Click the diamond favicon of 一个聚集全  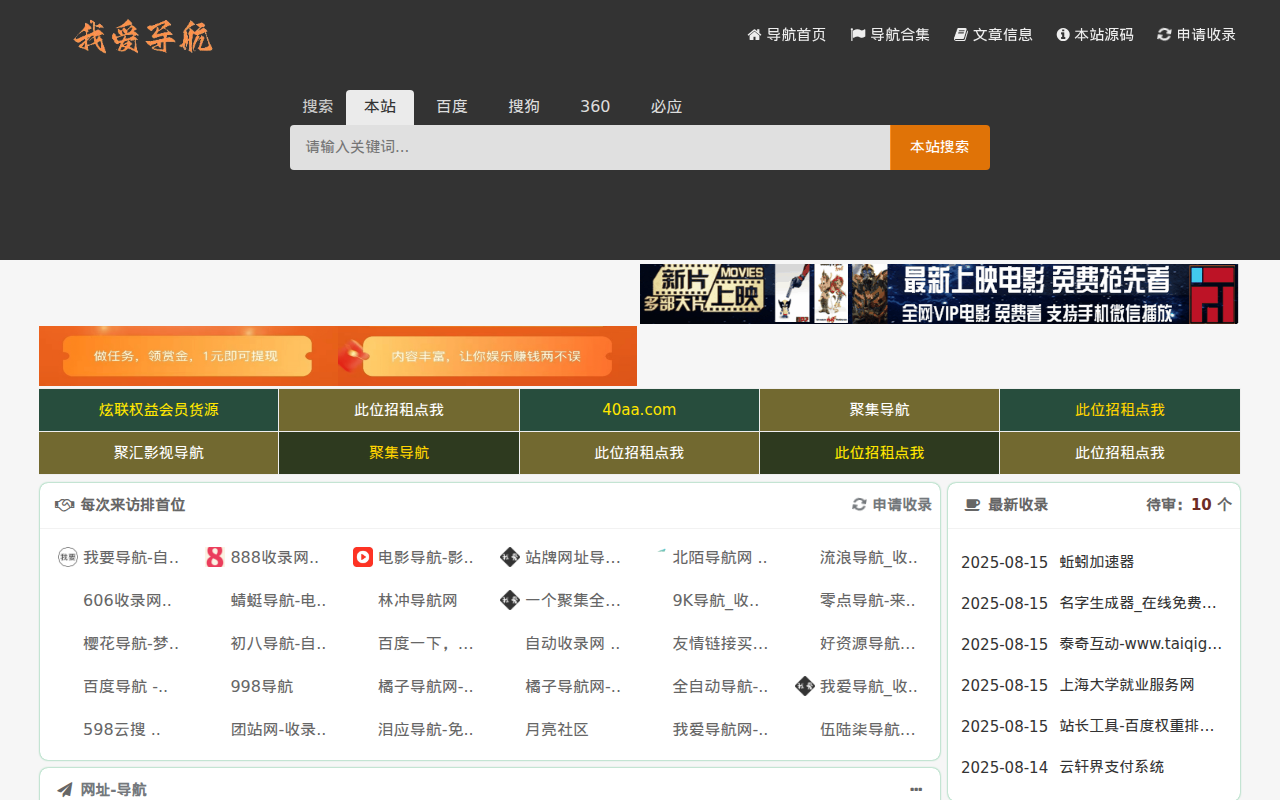pyautogui.click(x=510, y=600)
